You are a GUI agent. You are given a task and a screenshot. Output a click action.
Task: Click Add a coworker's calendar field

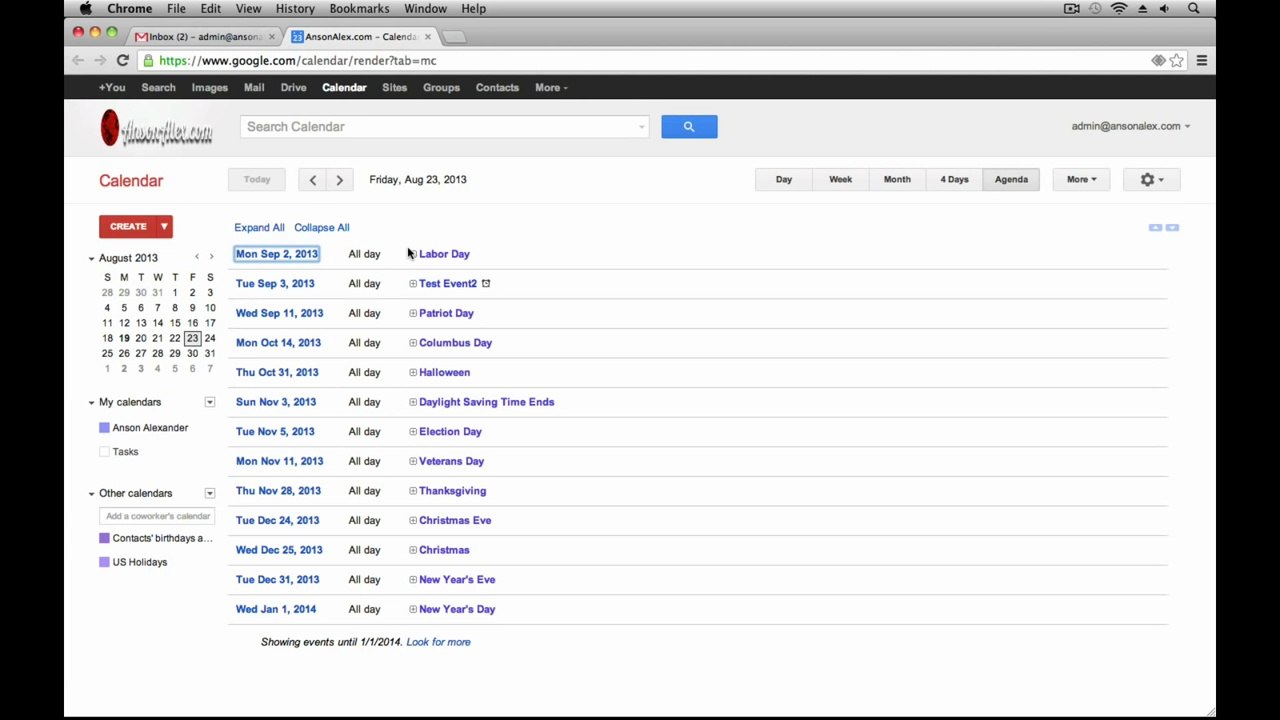click(x=157, y=516)
